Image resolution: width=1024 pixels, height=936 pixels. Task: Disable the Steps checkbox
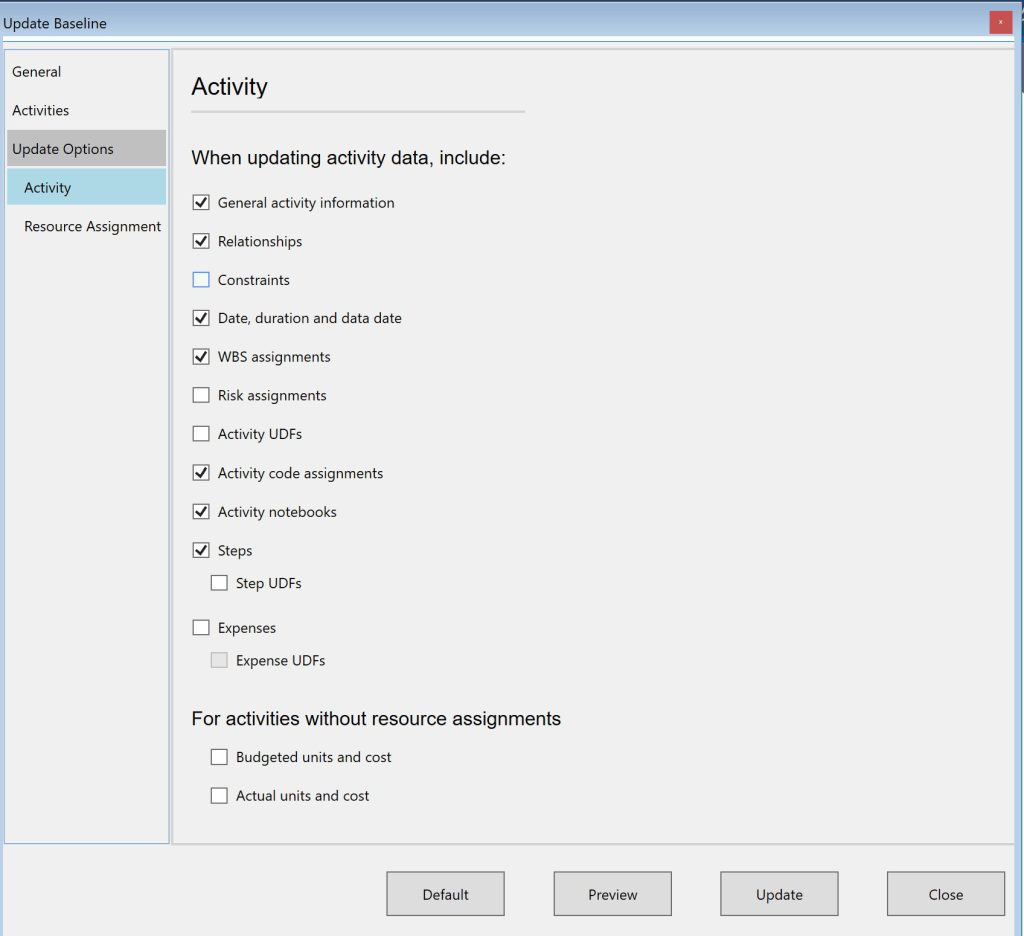point(201,550)
